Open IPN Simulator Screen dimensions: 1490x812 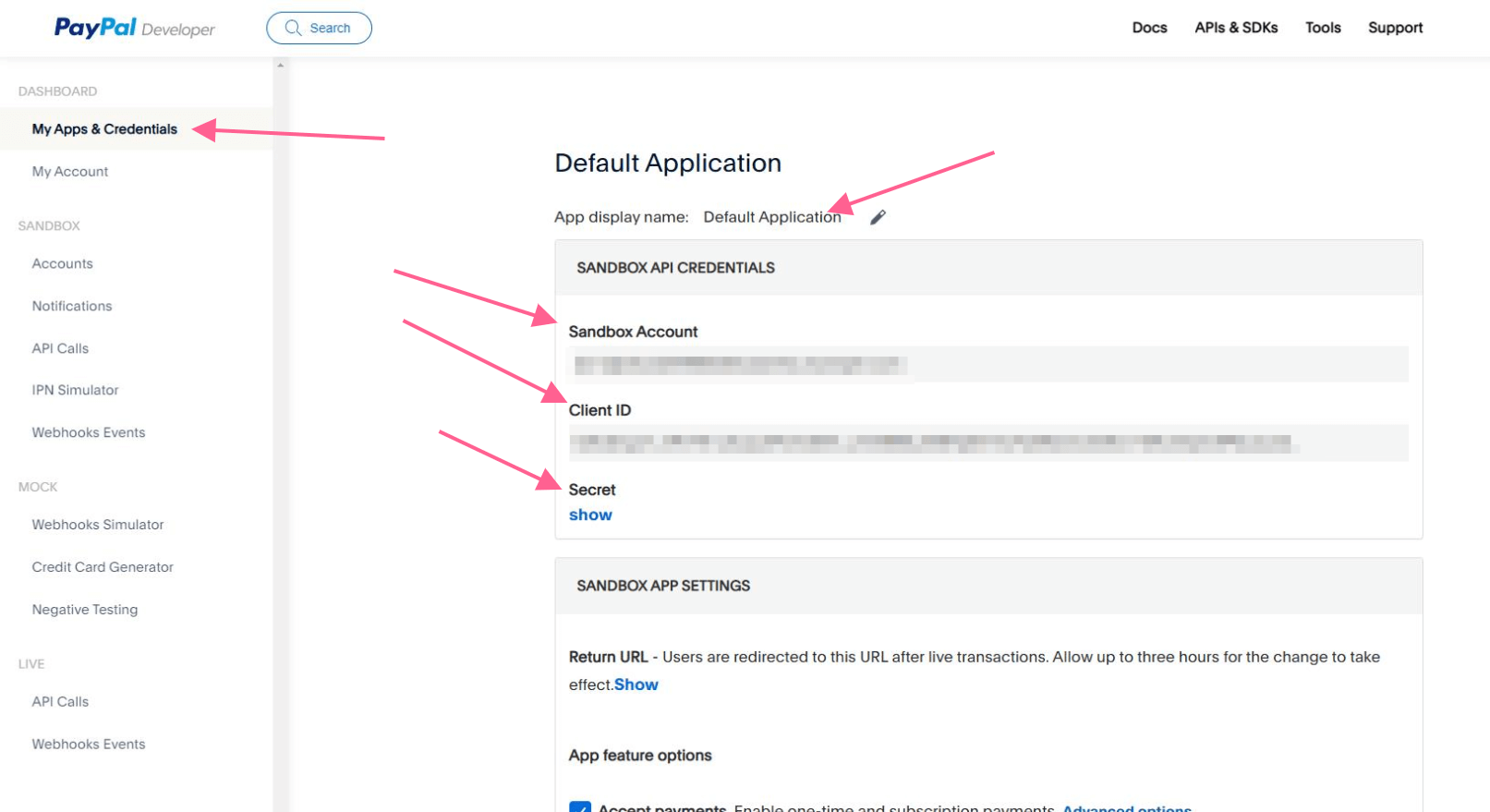pyautogui.click(x=76, y=390)
